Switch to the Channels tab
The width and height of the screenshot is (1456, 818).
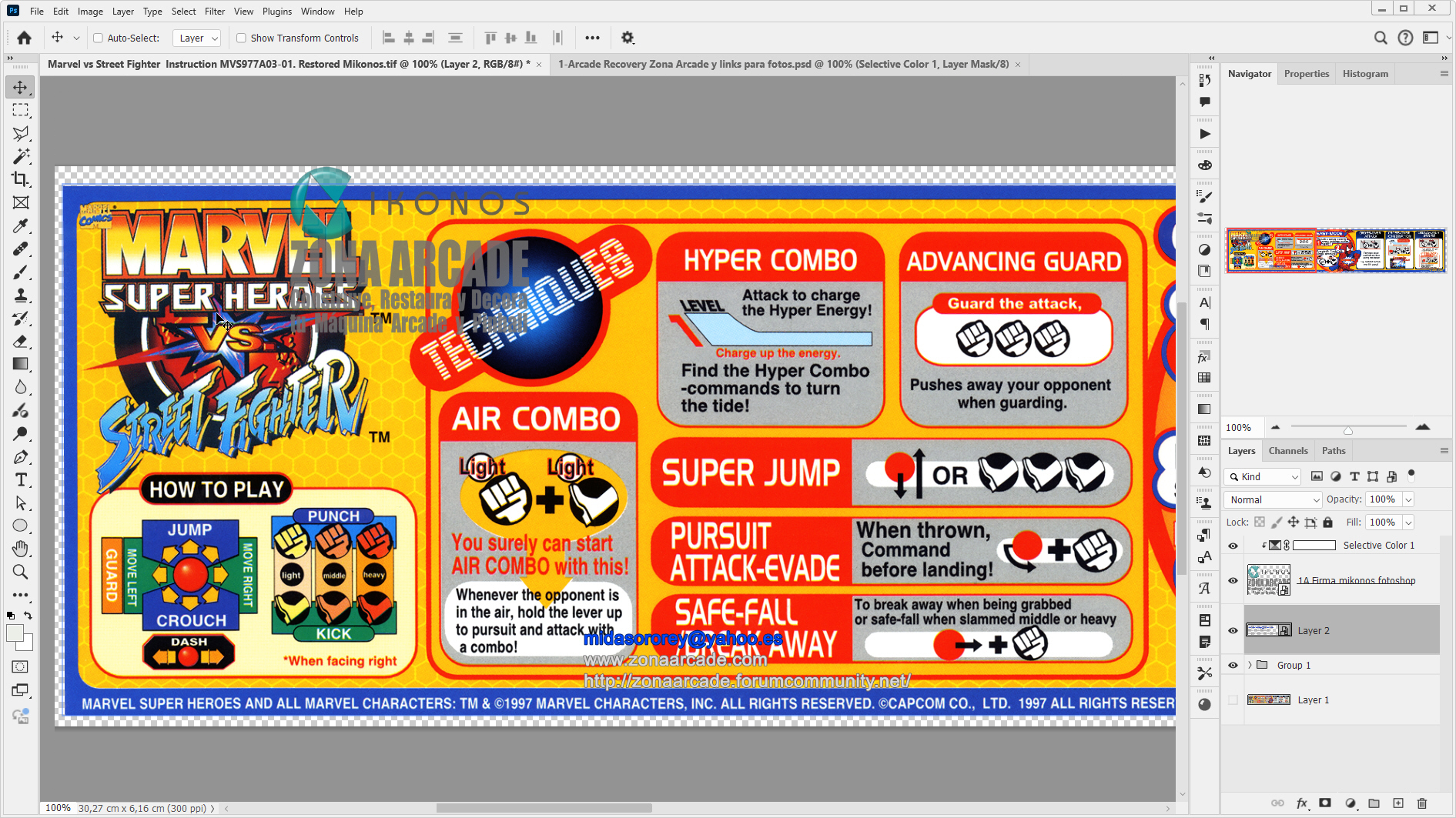[1288, 450]
